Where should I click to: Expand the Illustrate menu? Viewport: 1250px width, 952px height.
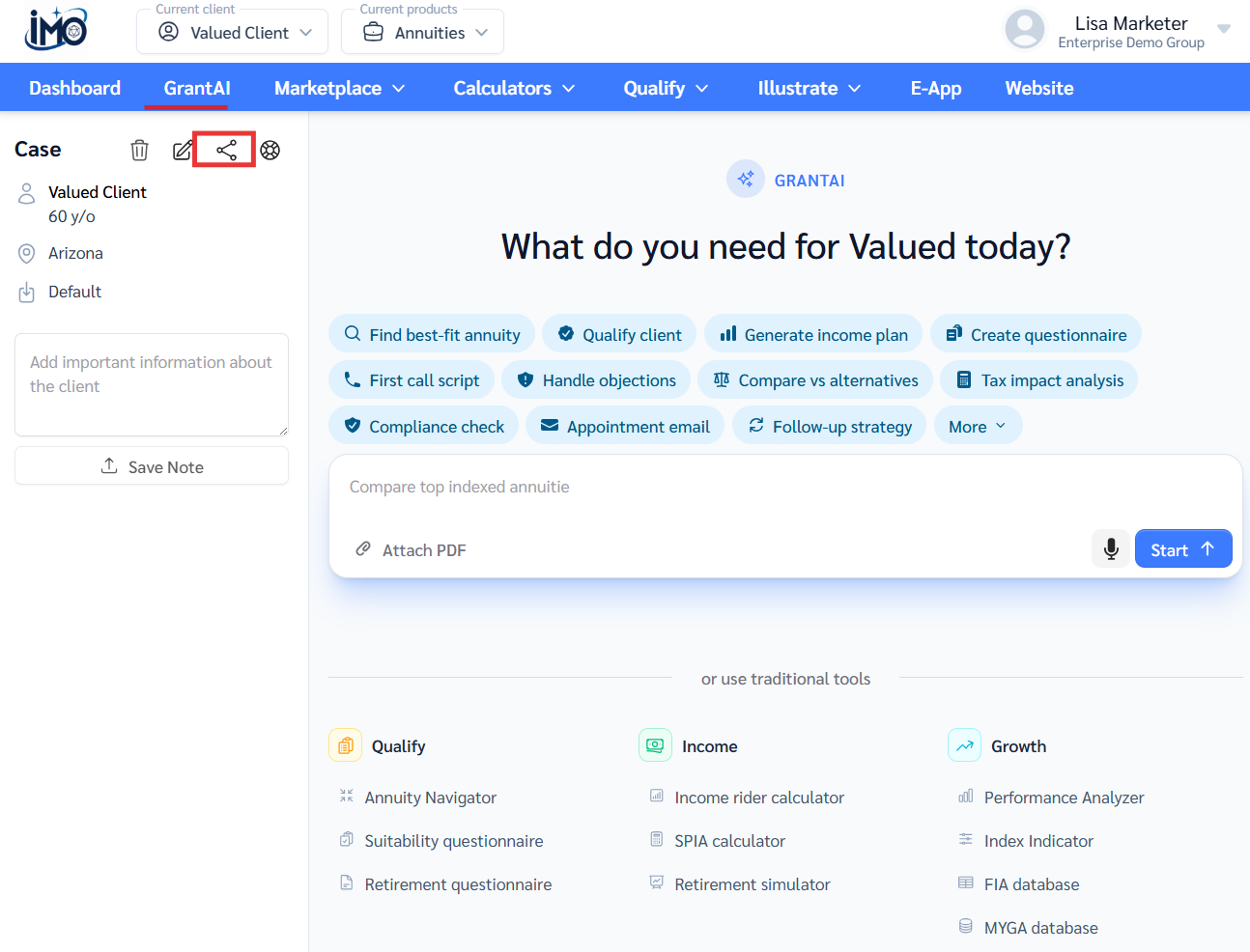(x=810, y=88)
